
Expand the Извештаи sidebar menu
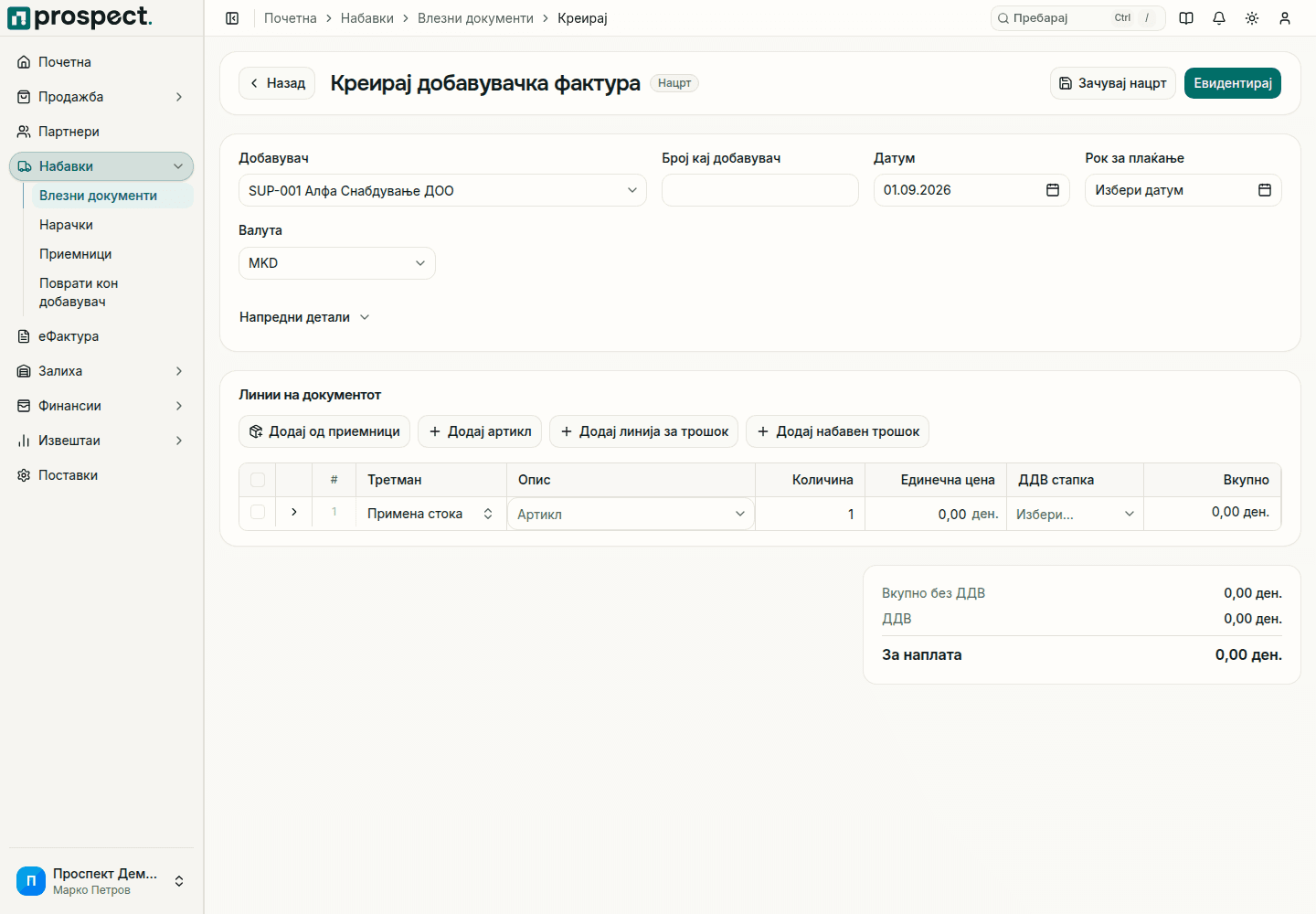101,441
